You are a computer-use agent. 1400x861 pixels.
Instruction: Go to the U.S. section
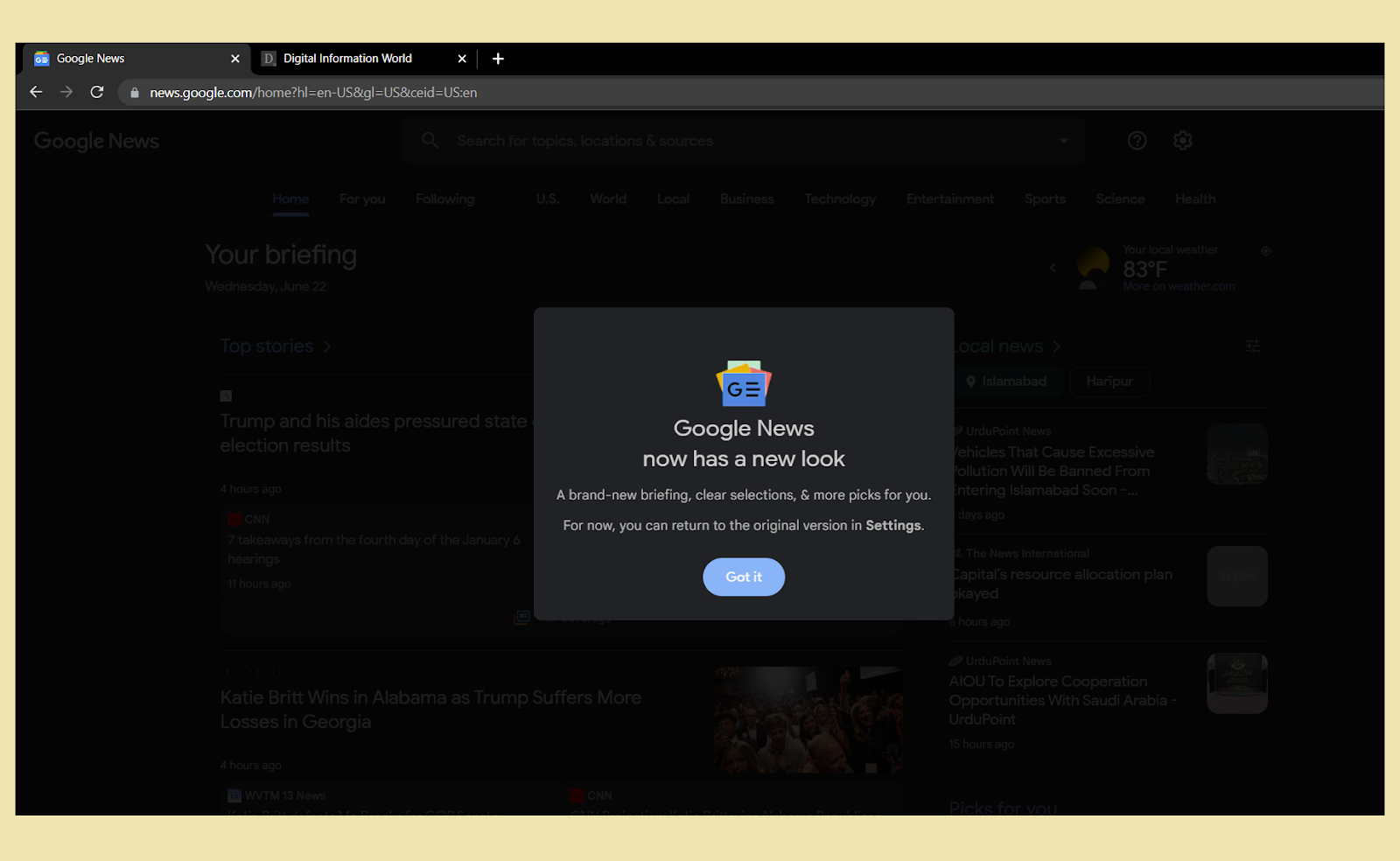[x=548, y=199]
